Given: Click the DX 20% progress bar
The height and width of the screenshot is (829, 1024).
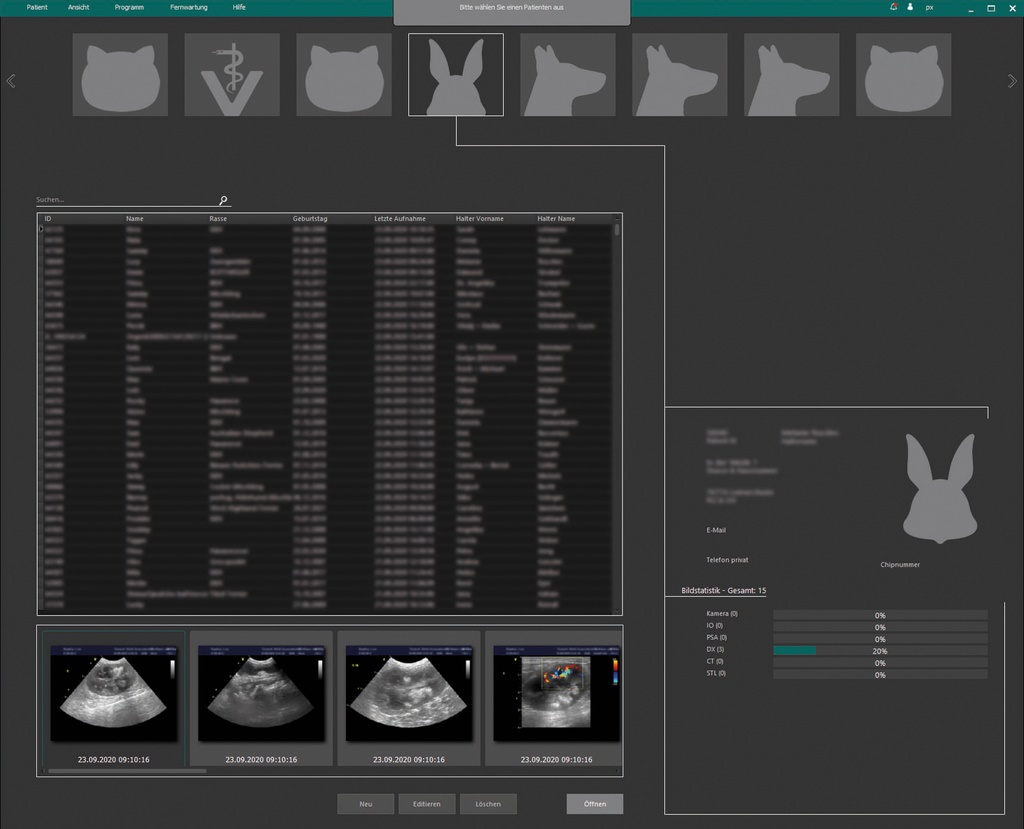Looking at the screenshot, I should point(880,651).
